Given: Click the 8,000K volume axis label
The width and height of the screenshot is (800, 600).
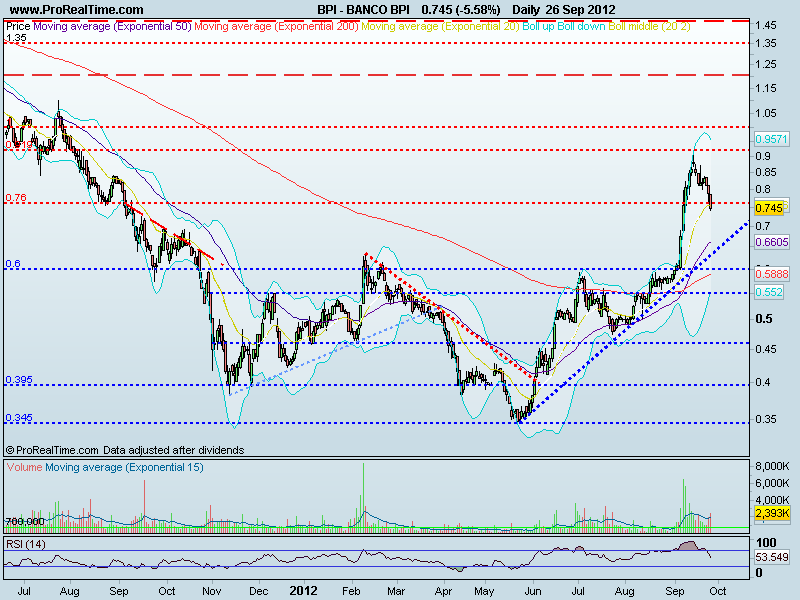Looking at the screenshot, I should [x=772, y=466].
